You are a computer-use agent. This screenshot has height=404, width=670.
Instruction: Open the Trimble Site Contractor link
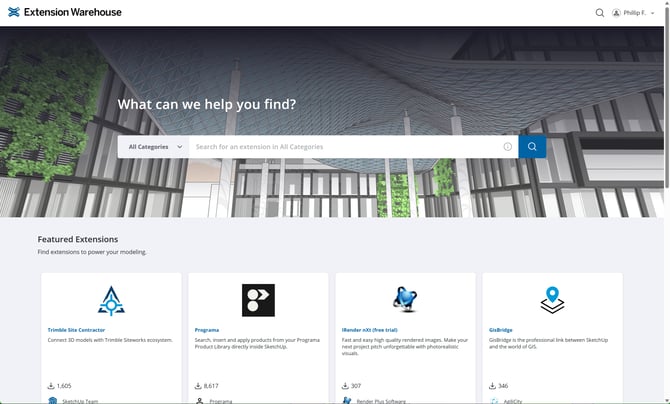[x=76, y=330]
